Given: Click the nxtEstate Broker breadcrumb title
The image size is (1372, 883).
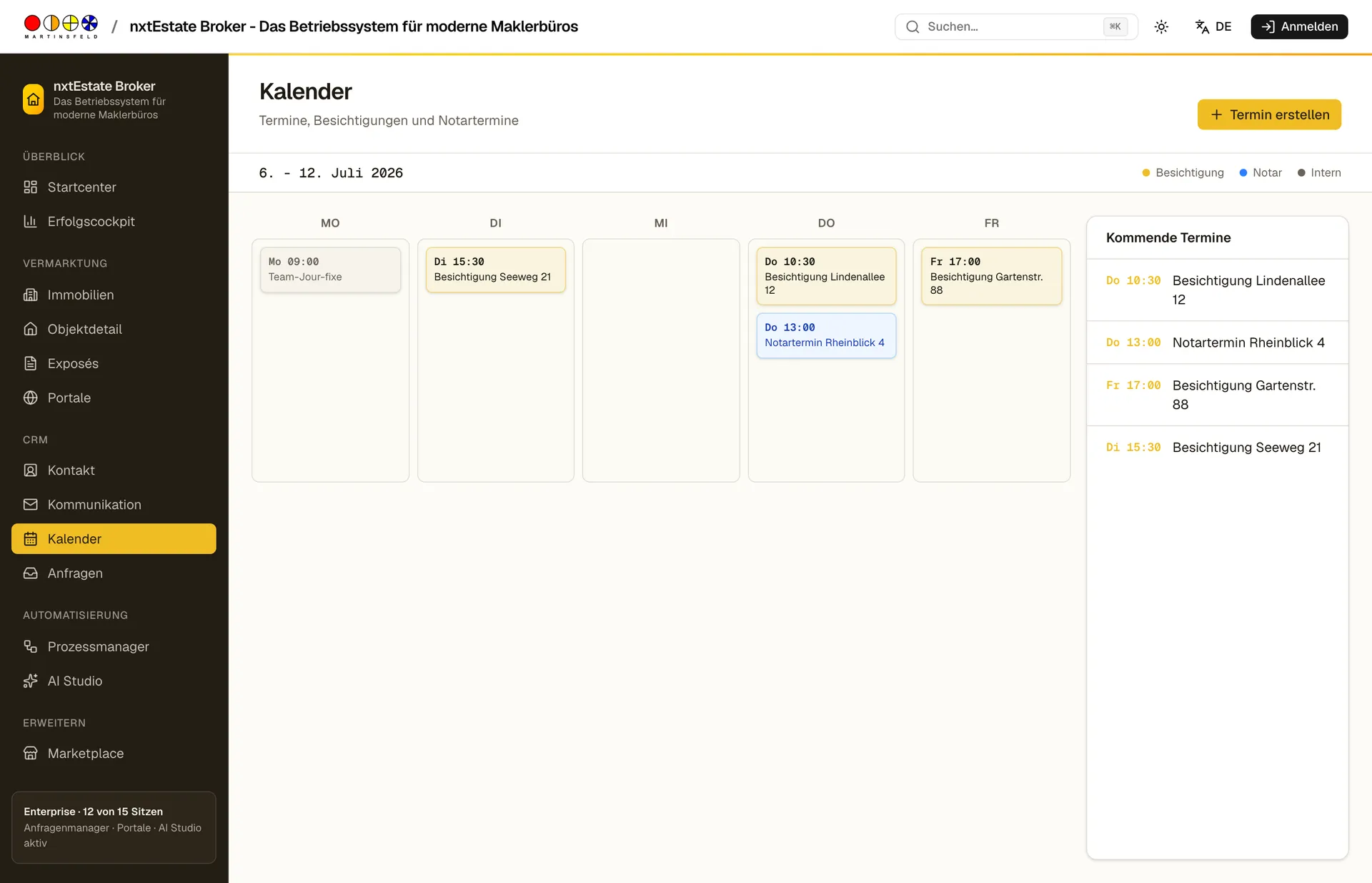Looking at the screenshot, I should (354, 26).
